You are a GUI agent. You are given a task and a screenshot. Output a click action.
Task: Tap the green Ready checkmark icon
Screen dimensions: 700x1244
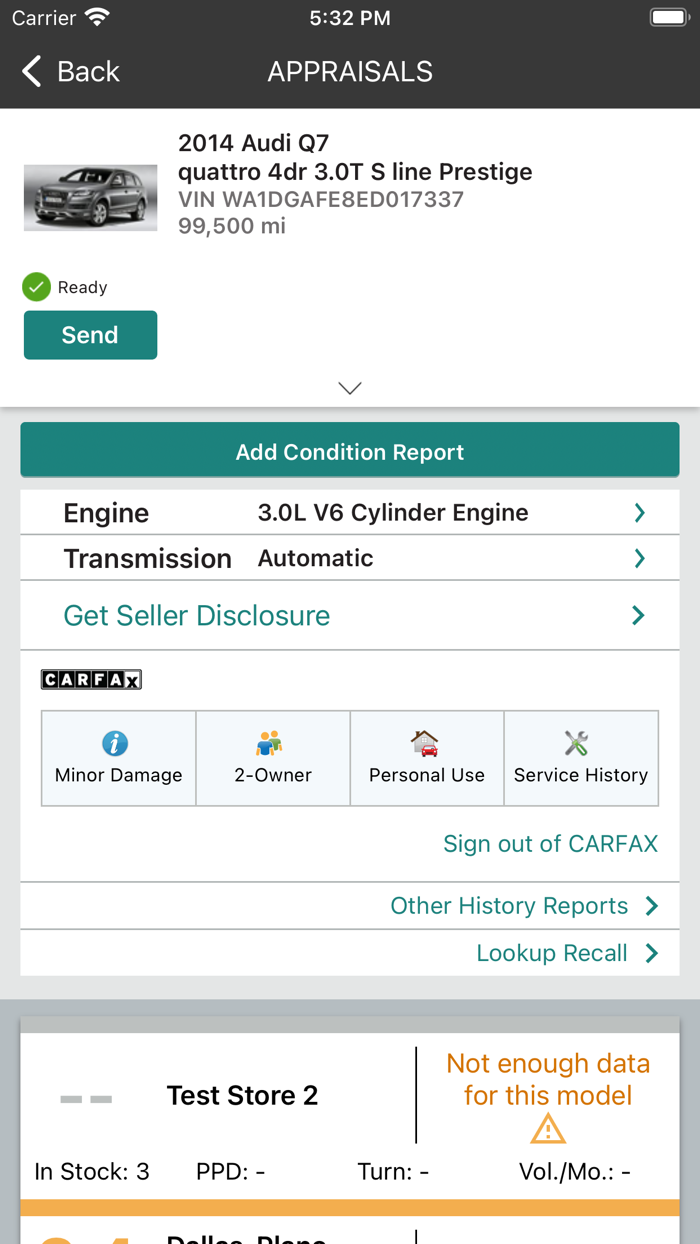(x=36, y=287)
